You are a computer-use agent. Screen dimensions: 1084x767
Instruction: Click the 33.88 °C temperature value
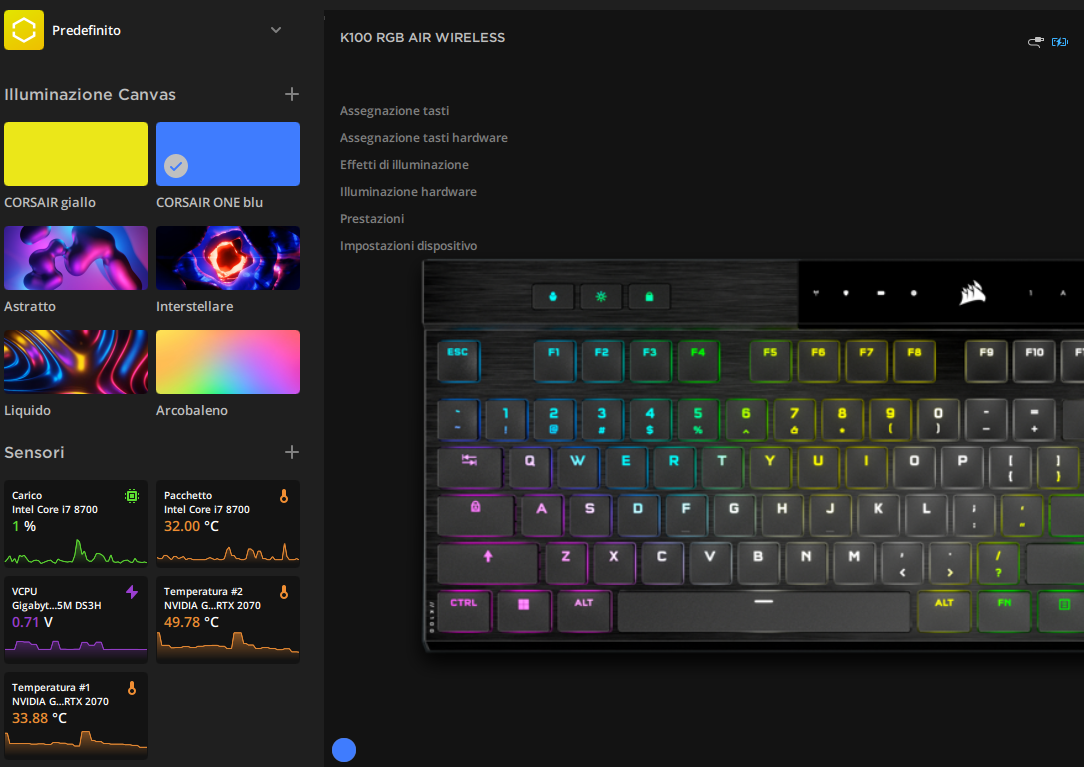[x=39, y=719]
